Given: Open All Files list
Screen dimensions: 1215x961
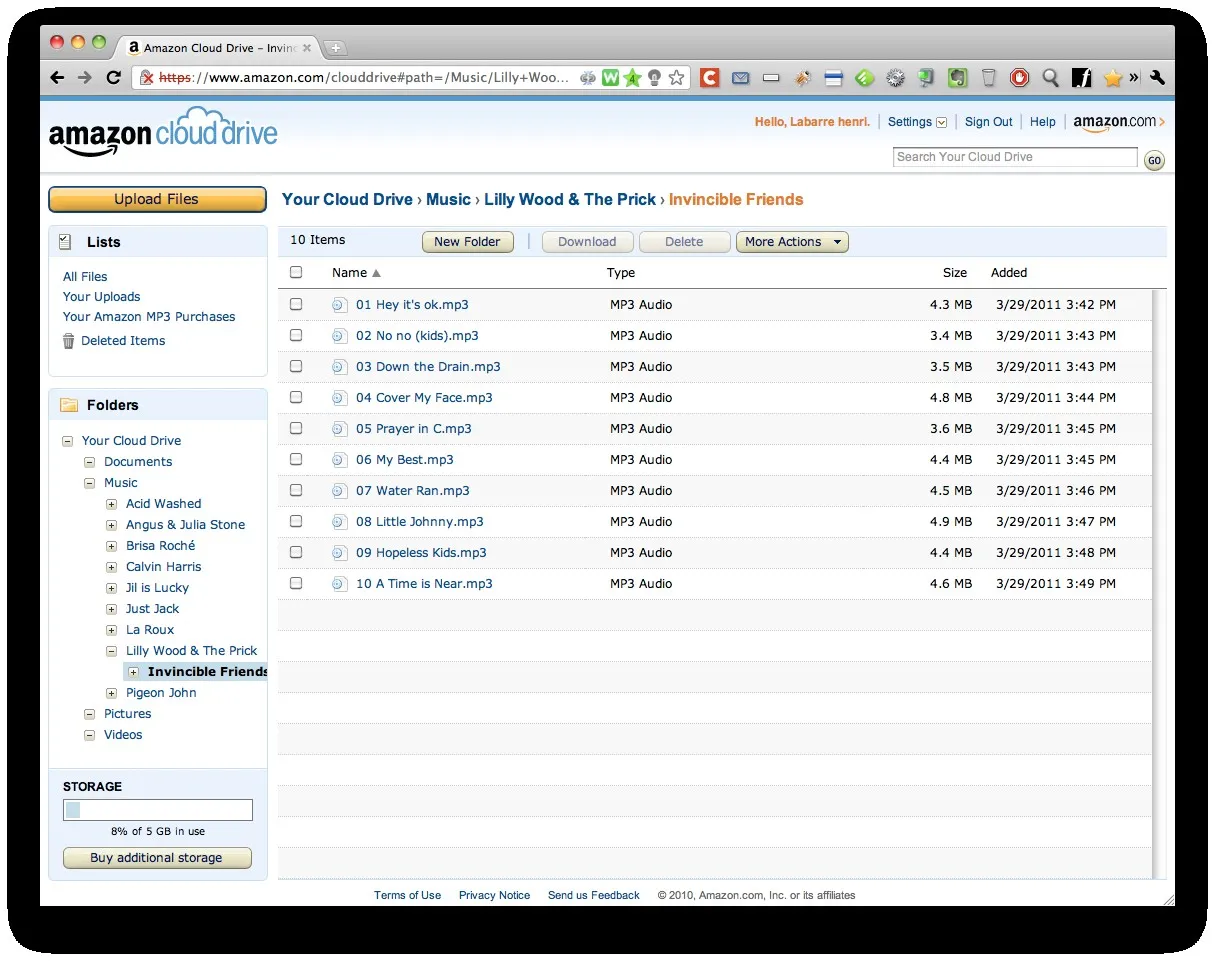Looking at the screenshot, I should (85, 277).
